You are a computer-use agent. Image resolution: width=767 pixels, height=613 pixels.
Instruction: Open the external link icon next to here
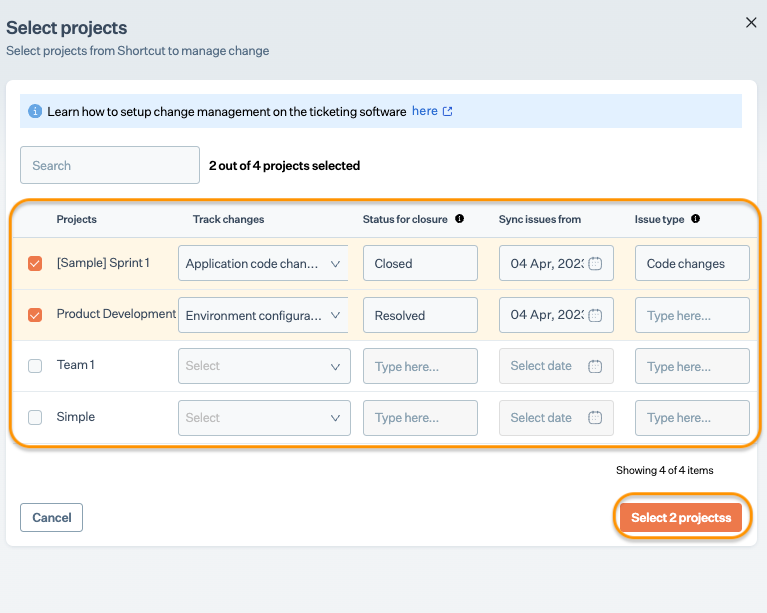click(448, 112)
